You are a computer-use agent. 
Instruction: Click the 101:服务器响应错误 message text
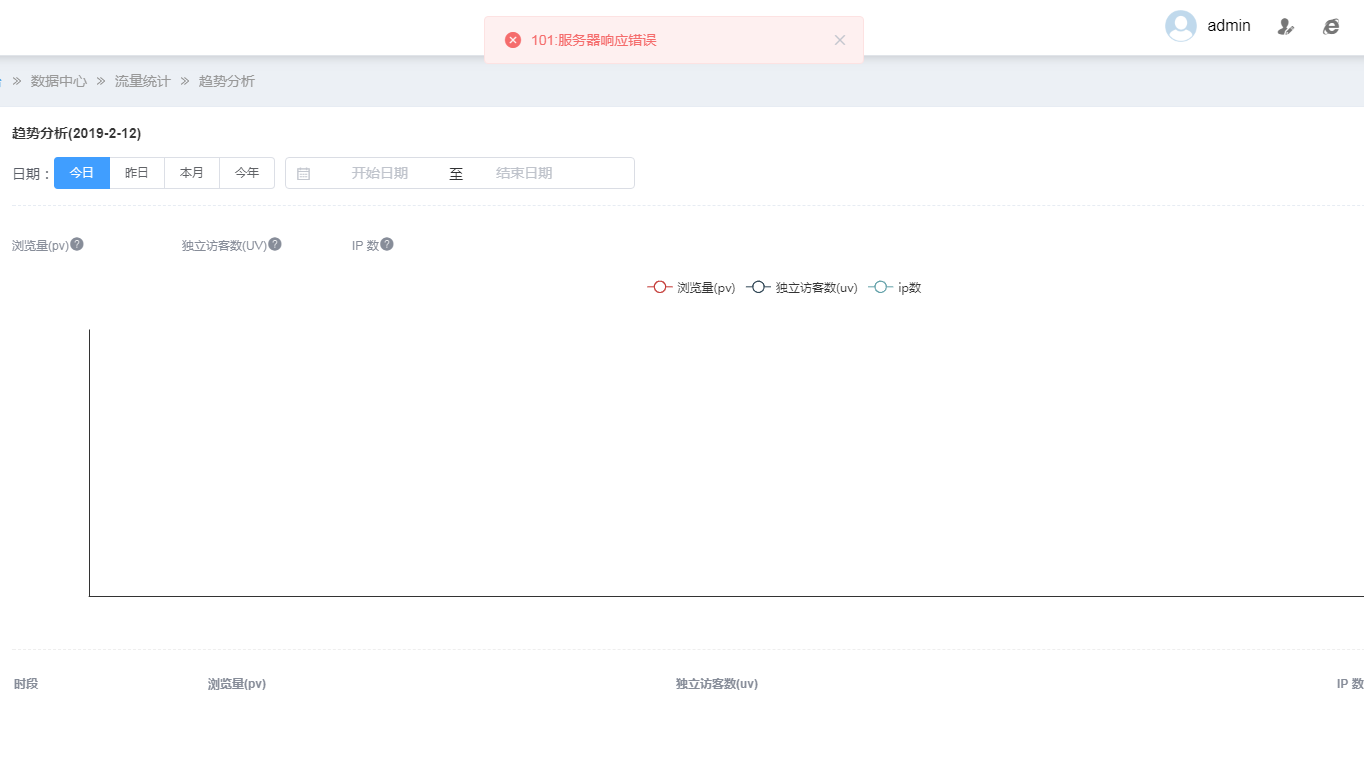pos(594,40)
